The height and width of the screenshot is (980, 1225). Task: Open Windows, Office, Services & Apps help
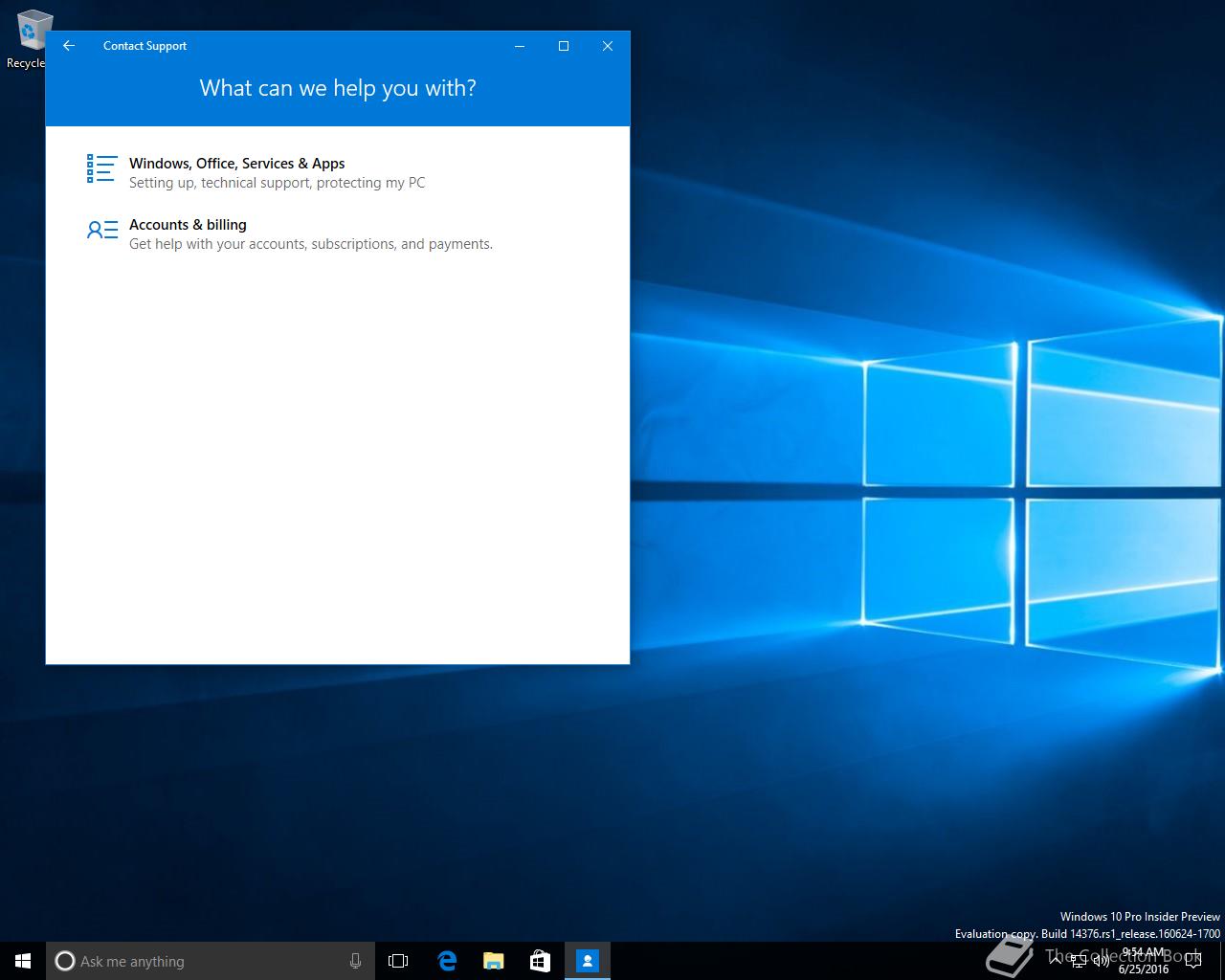coord(237,164)
